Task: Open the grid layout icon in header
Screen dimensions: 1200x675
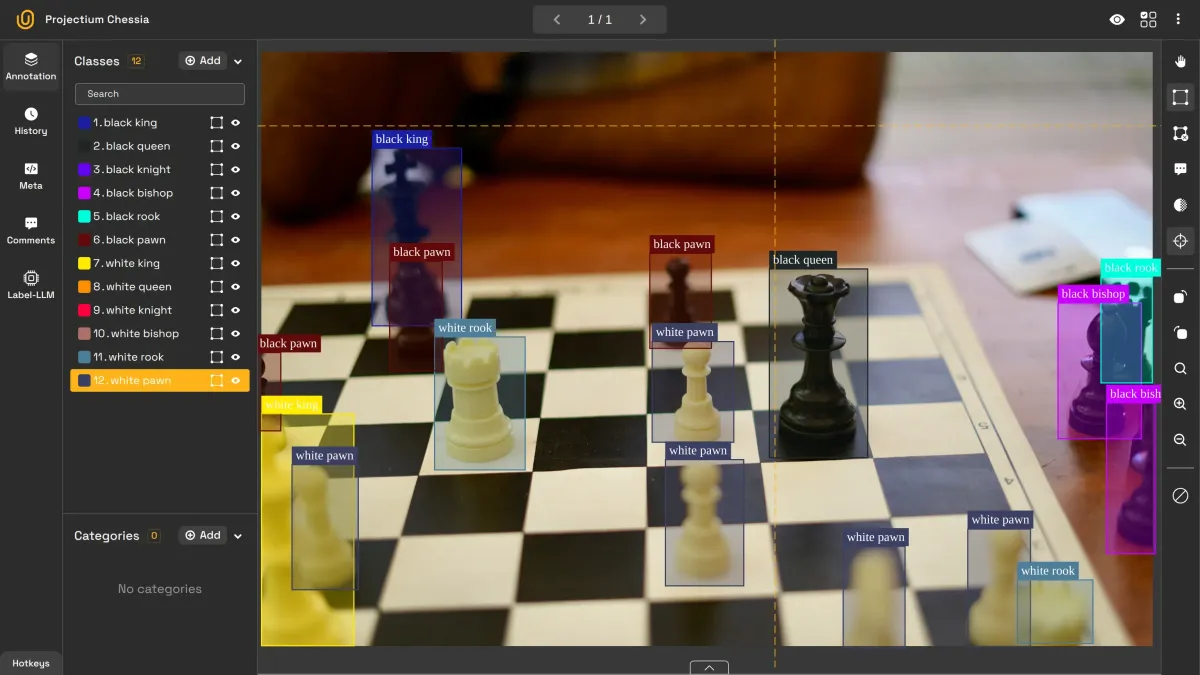Action: [x=1148, y=20]
